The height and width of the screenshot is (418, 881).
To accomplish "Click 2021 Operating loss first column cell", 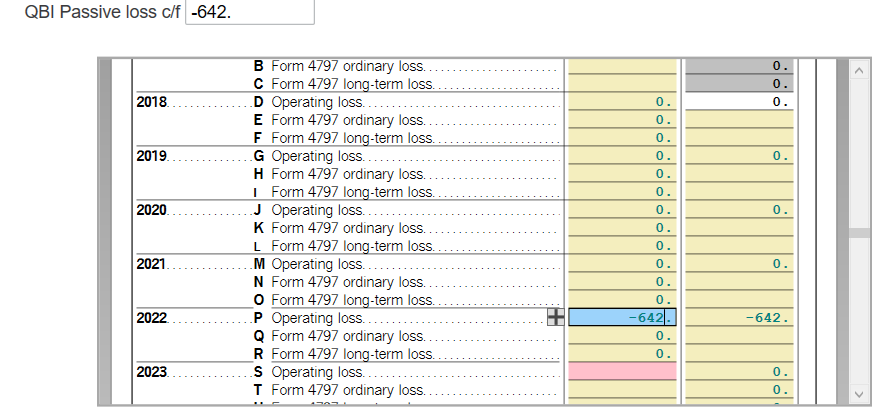I will tap(622, 264).
